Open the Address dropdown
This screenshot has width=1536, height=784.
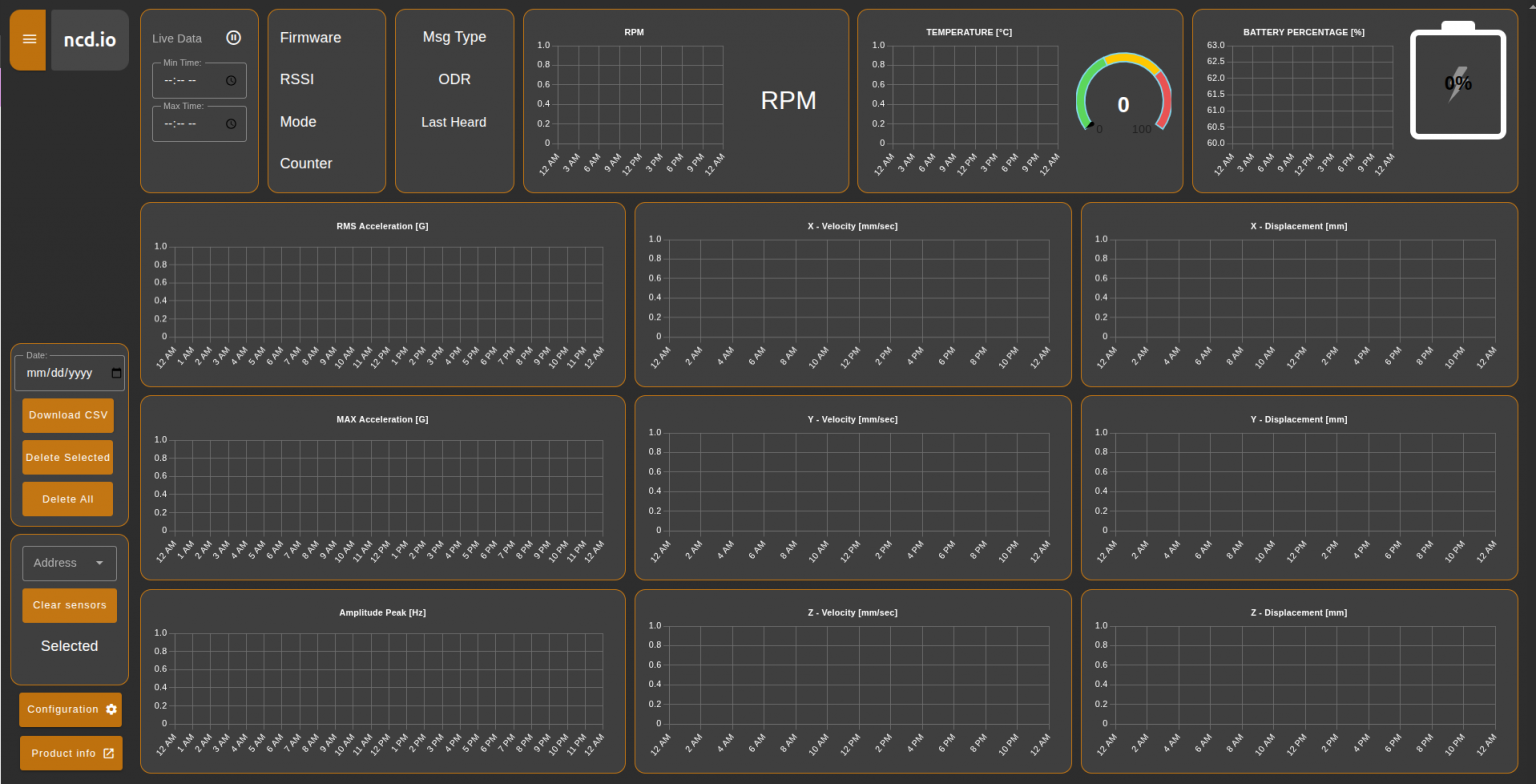tap(69, 563)
